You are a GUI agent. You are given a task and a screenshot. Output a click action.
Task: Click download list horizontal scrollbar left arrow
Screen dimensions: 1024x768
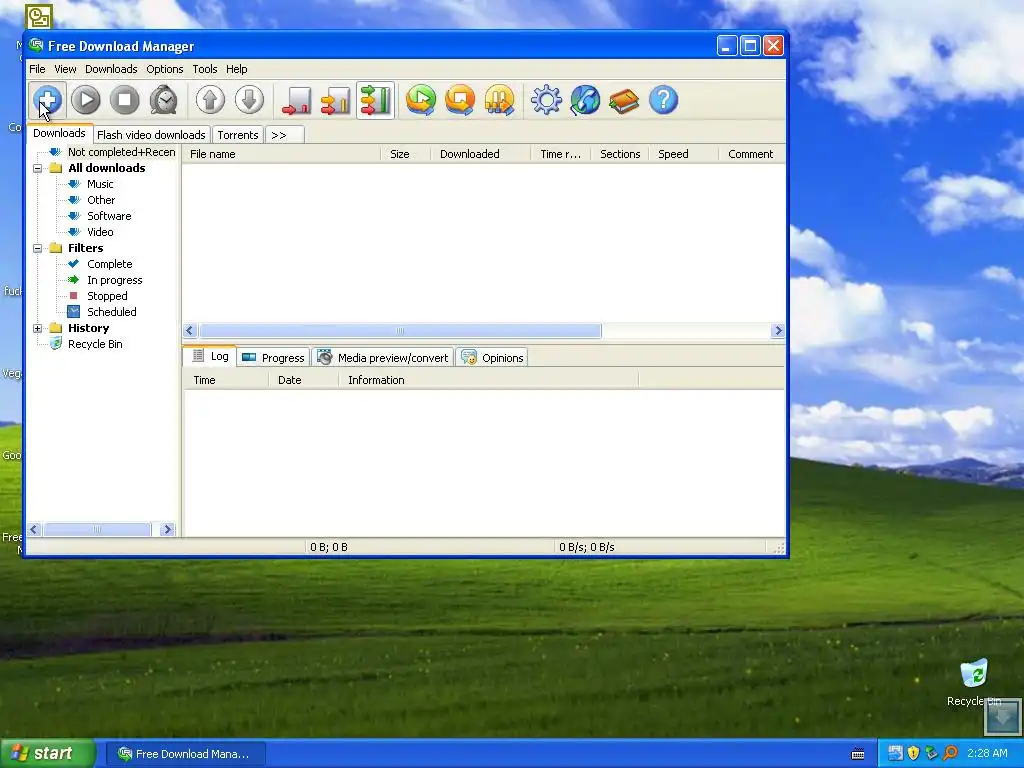[190, 330]
